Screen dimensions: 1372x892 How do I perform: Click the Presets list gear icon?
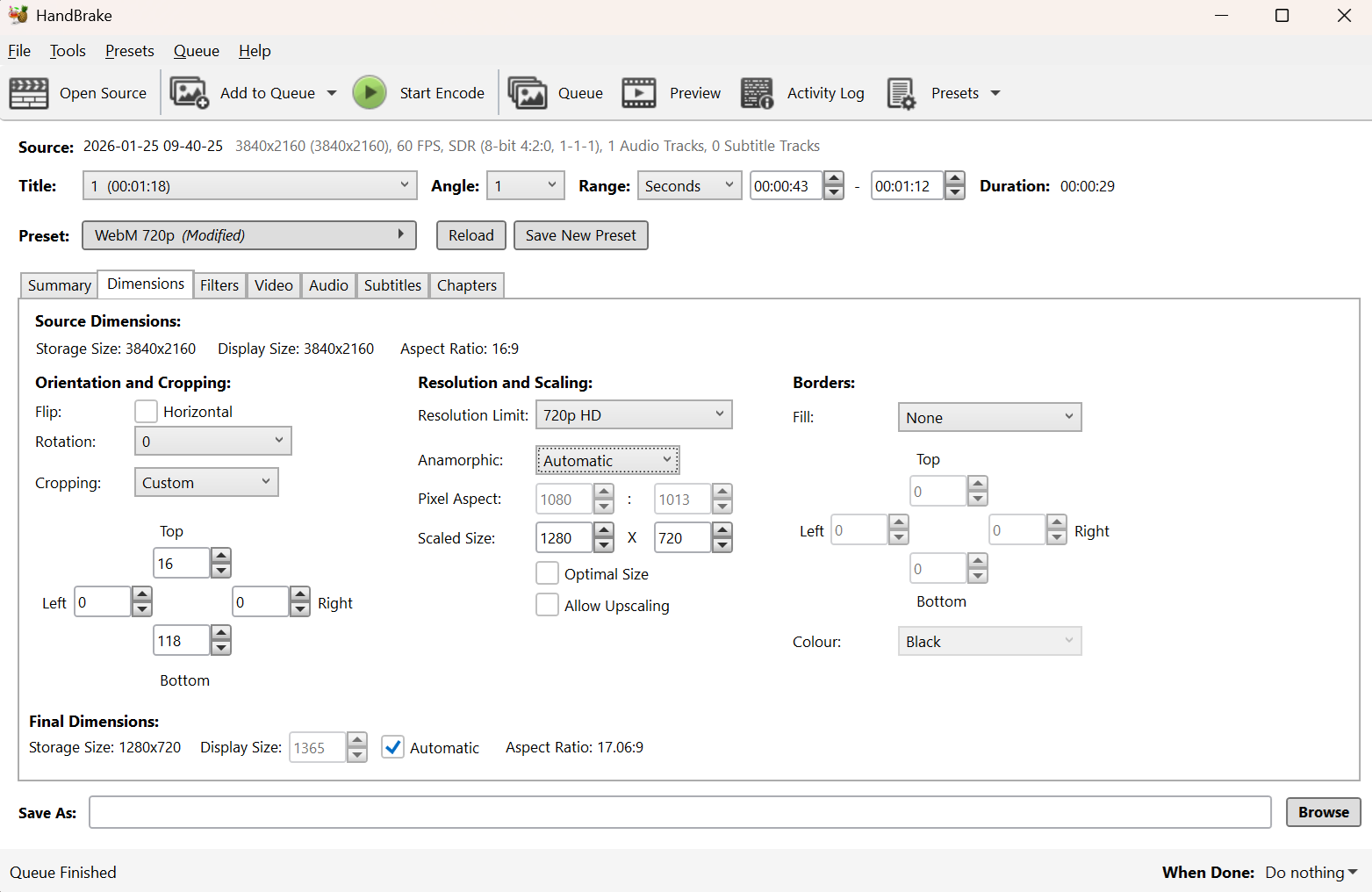tap(901, 93)
